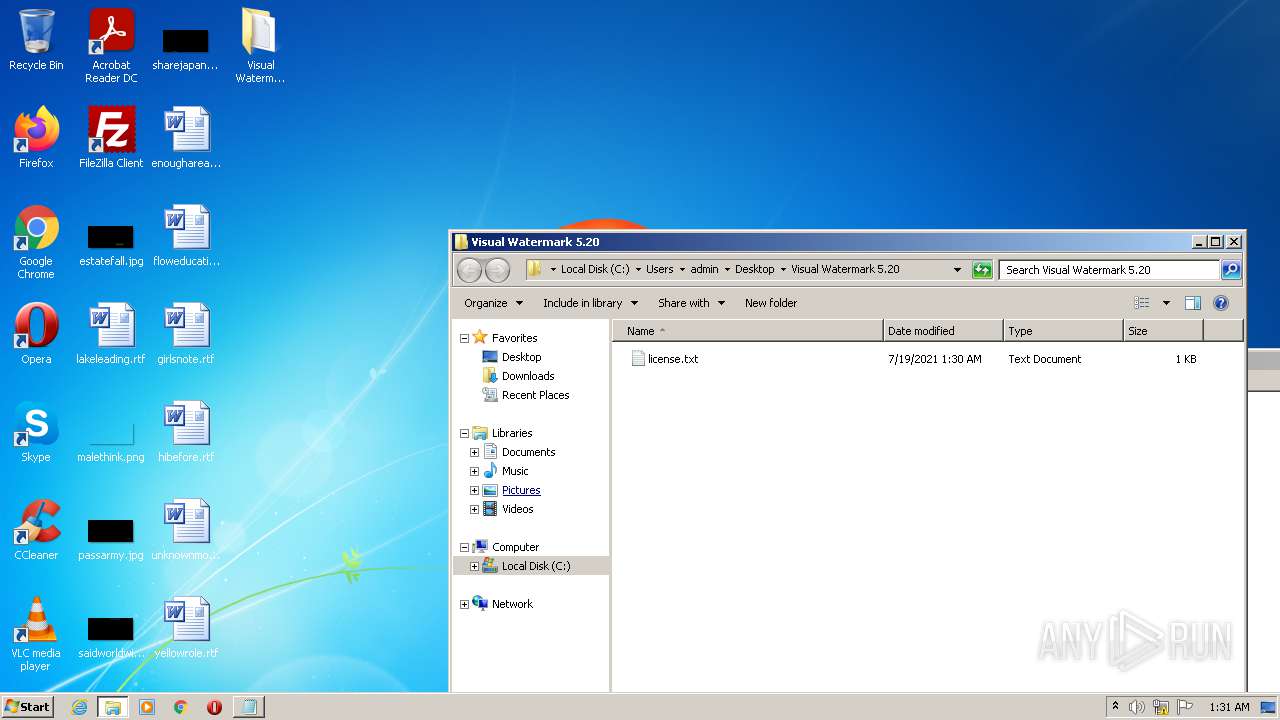Launch Acrobat Reader DC from the desktop
Image resolution: width=1280 pixels, height=720 pixels.
111,45
